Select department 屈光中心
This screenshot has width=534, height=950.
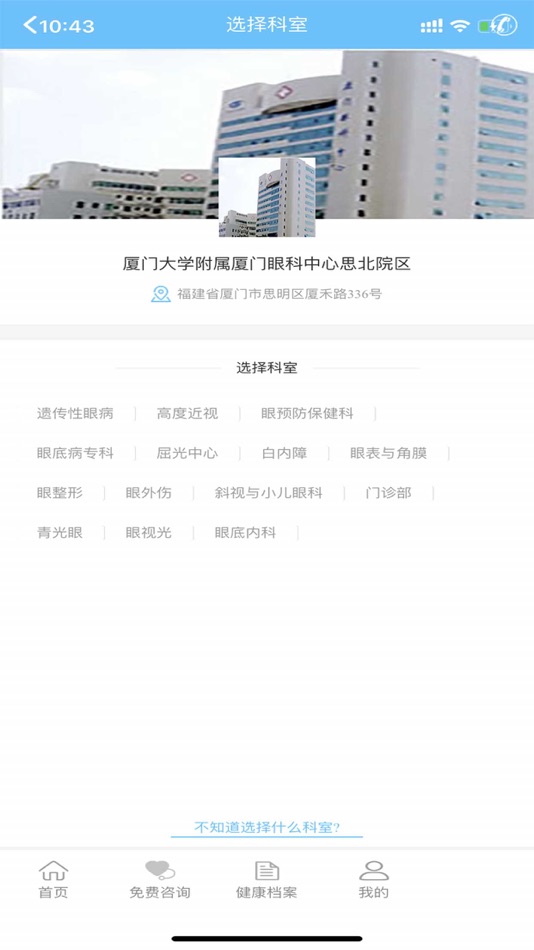pos(187,453)
